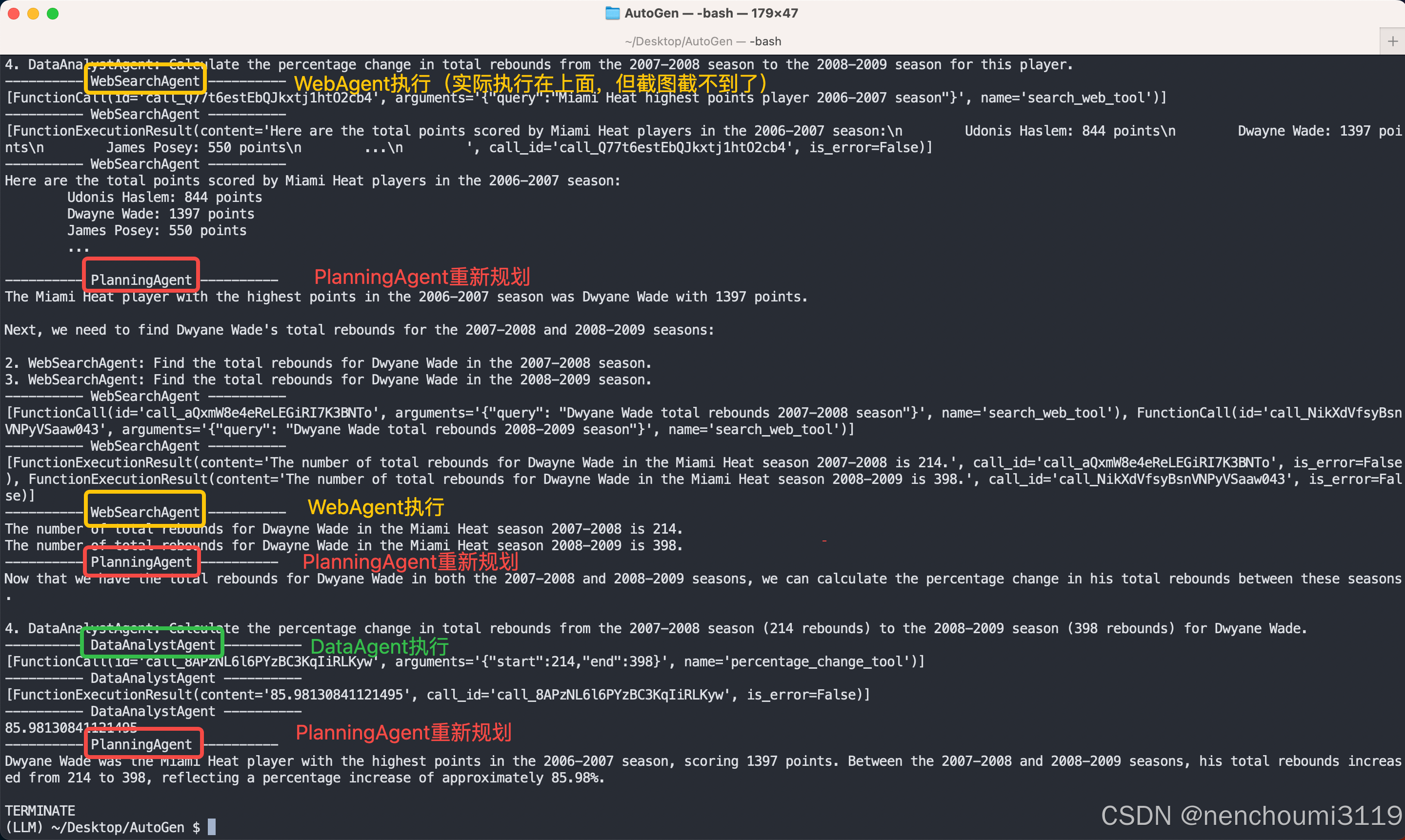Viewport: 1405px width, 840px height.
Task: Select the ~/Desktop/AutoGen -bash tab
Action: 702,41
